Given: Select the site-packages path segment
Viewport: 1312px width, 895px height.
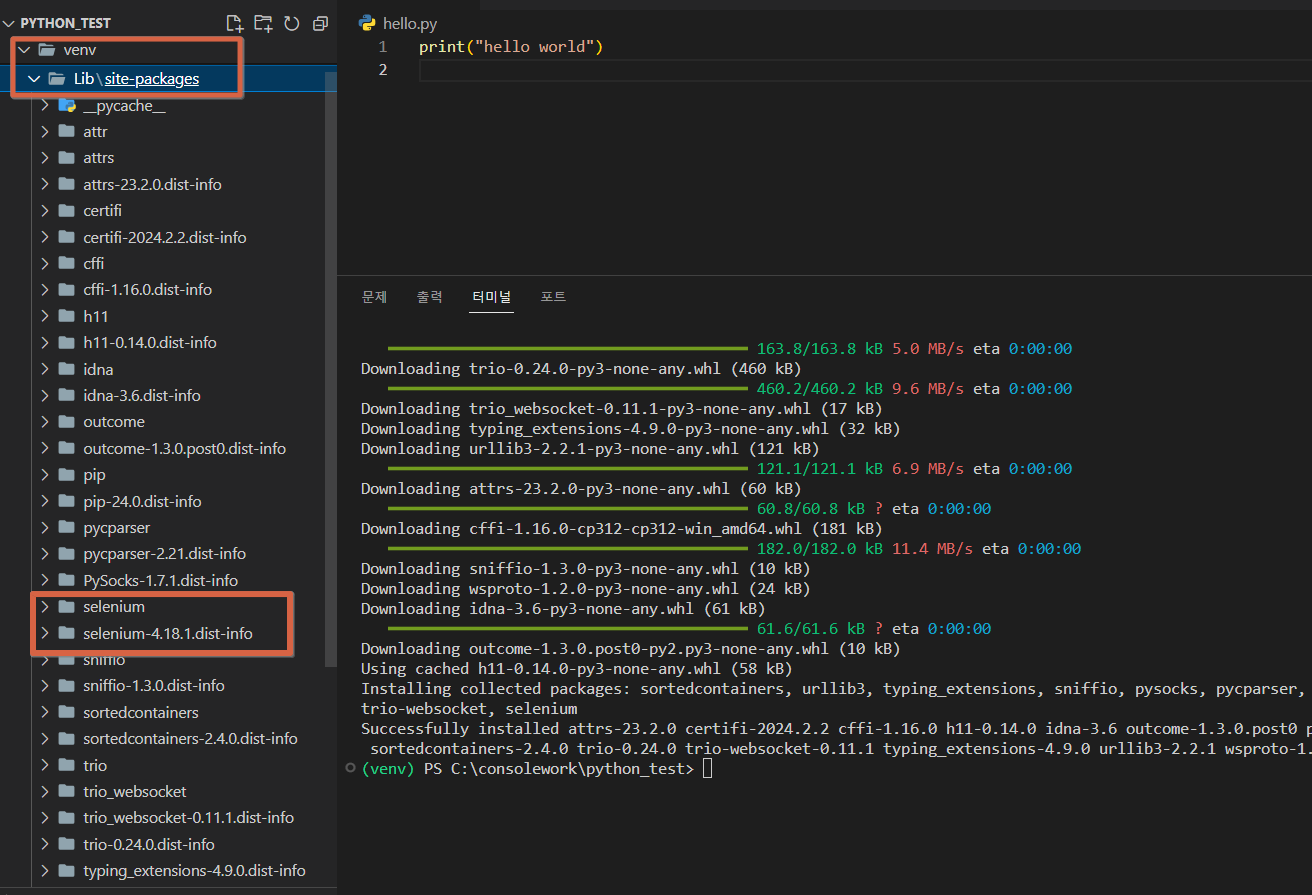Looking at the screenshot, I should point(152,78).
